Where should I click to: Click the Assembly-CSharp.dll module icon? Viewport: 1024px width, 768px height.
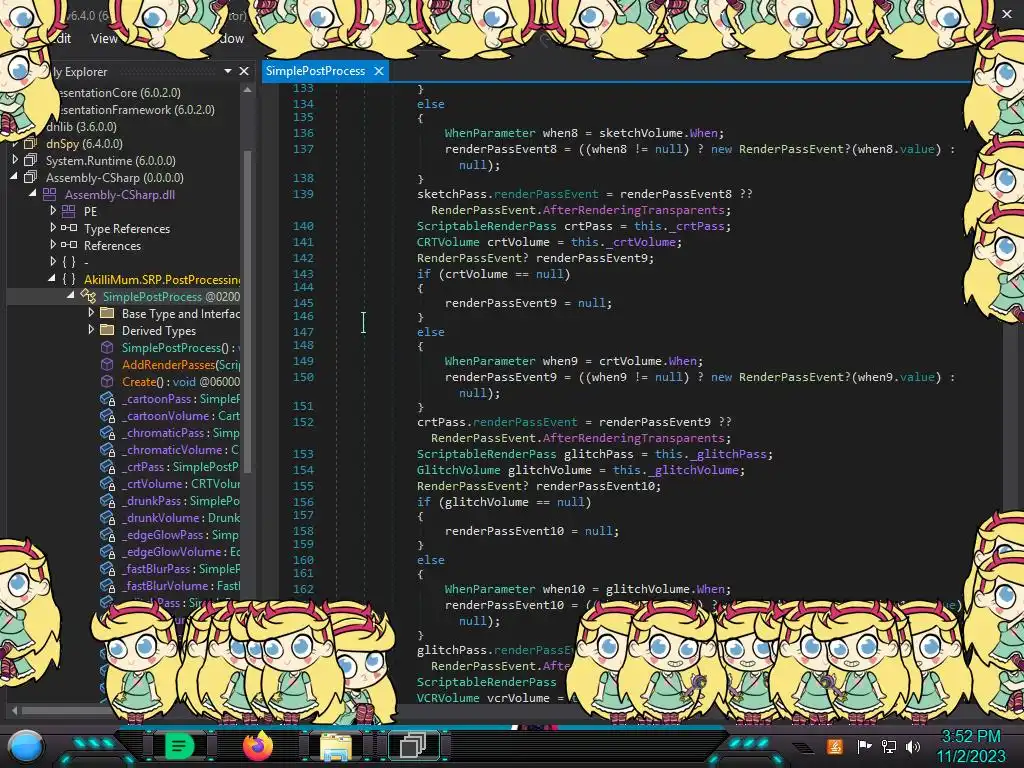(50, 195)
